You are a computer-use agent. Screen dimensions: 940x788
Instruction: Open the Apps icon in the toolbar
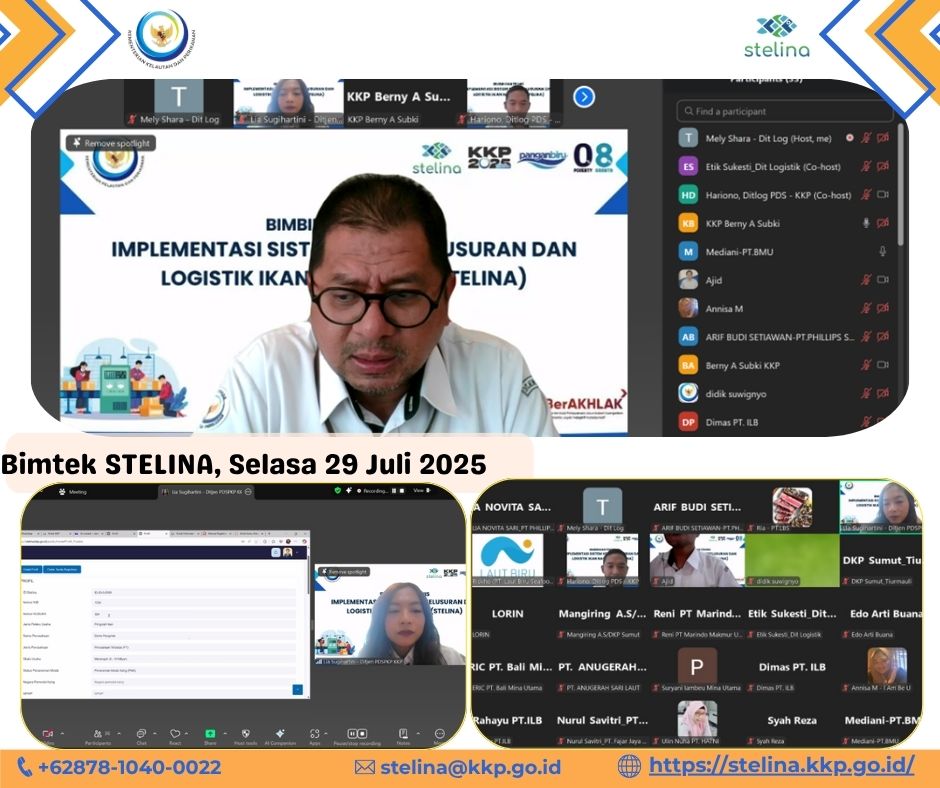[x=313, y=733]
